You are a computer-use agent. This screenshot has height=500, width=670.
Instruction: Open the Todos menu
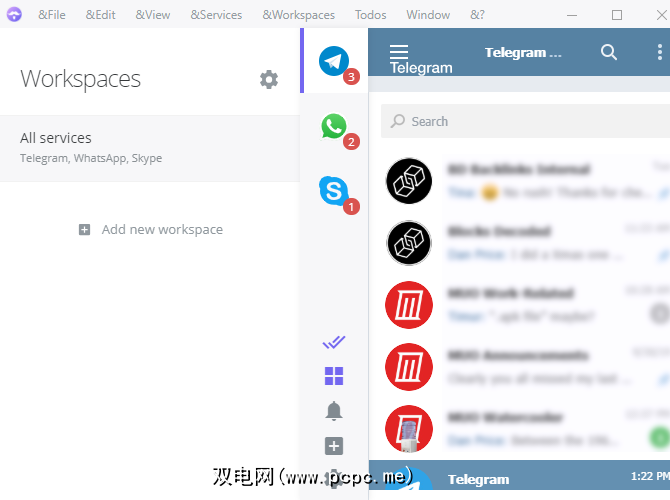coord(370,15)
